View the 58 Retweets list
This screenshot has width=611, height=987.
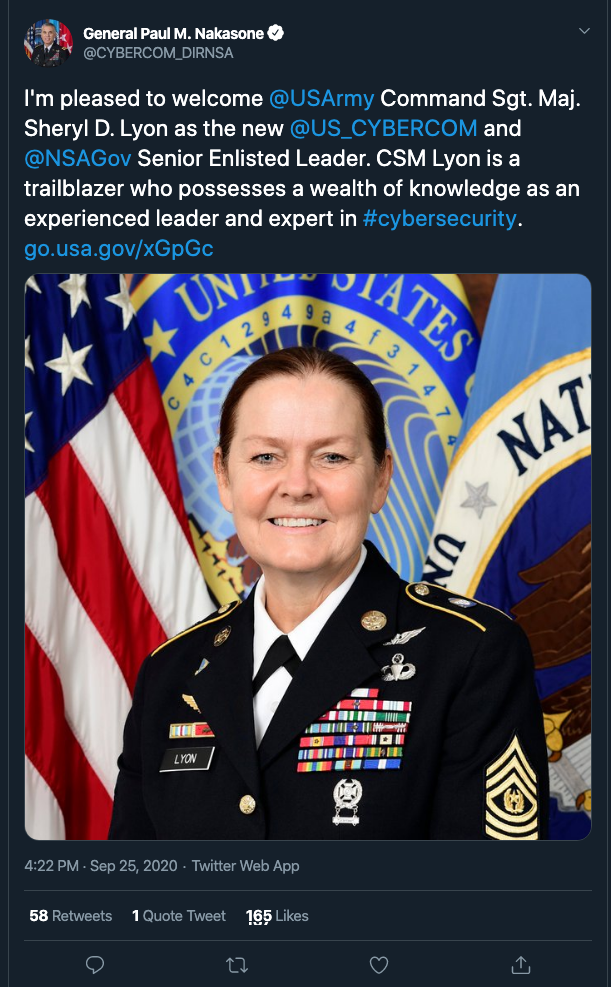(x=70, y=916)
